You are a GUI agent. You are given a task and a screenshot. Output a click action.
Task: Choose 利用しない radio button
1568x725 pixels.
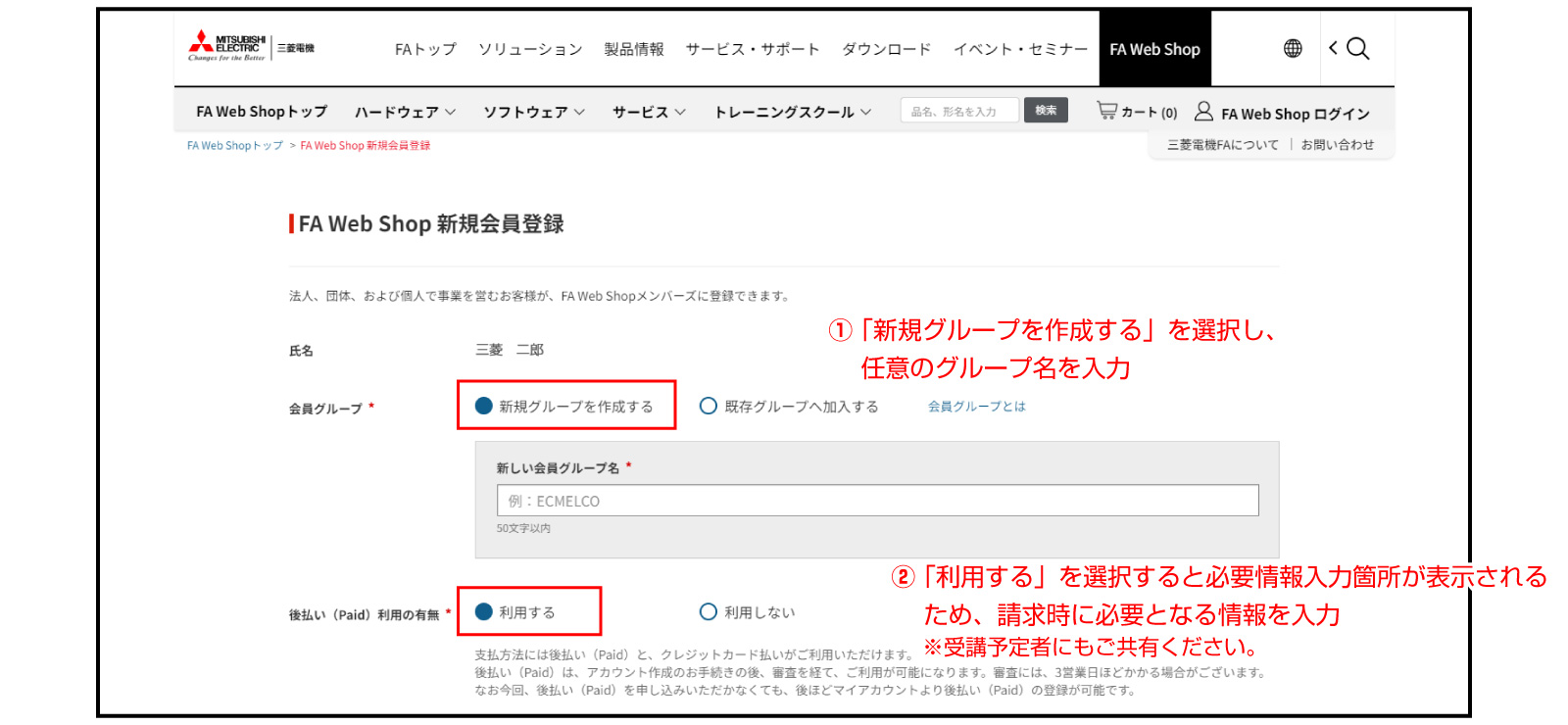[709, 611]
